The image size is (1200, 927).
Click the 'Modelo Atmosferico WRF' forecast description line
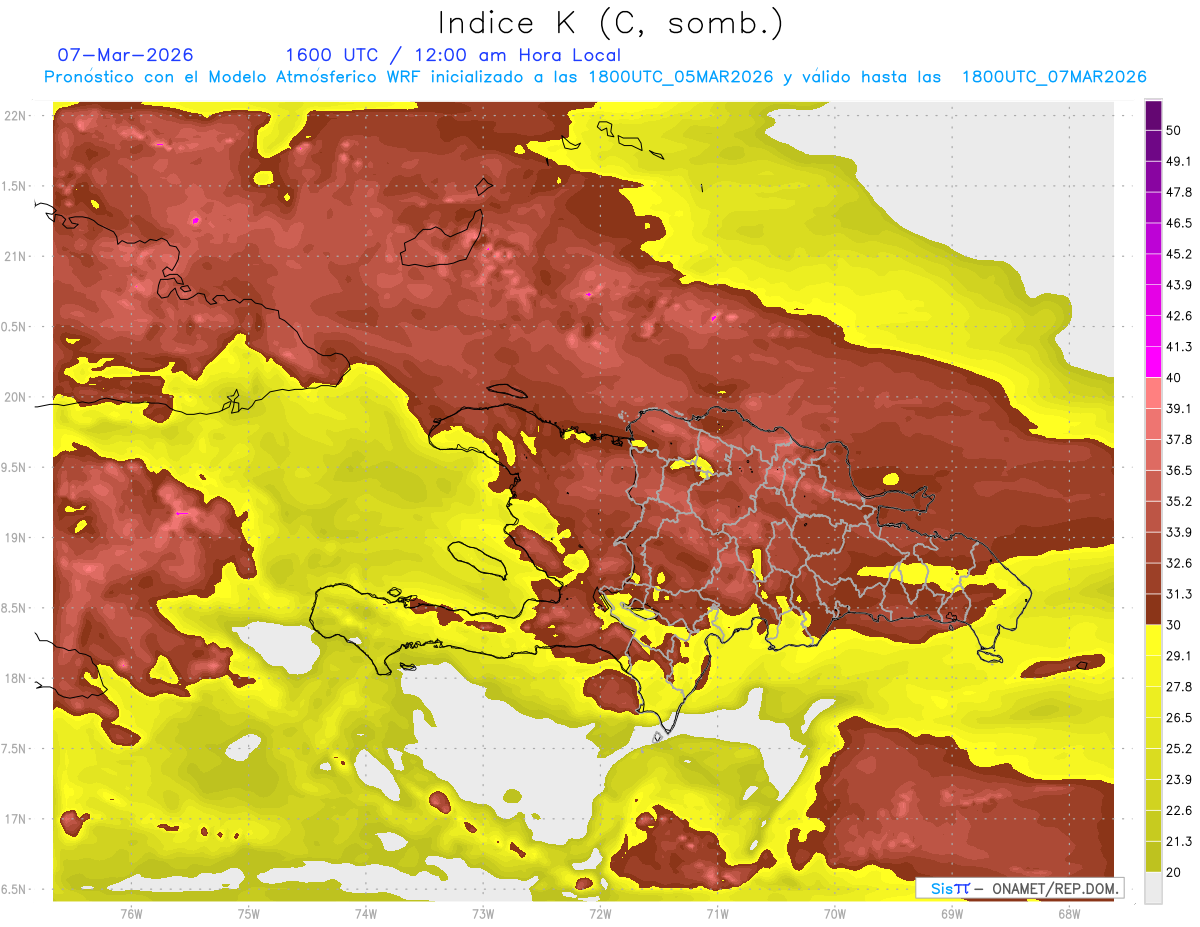coord(595,77)
